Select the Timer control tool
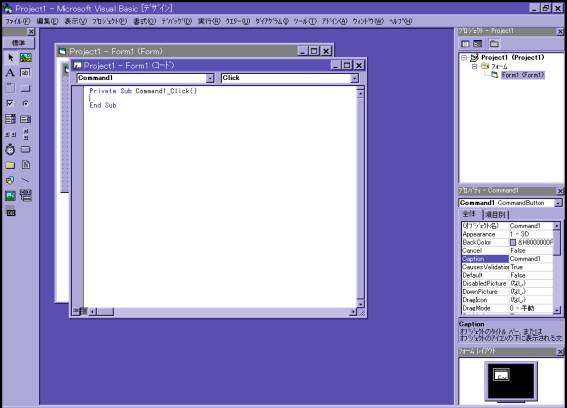 point(10,149)
